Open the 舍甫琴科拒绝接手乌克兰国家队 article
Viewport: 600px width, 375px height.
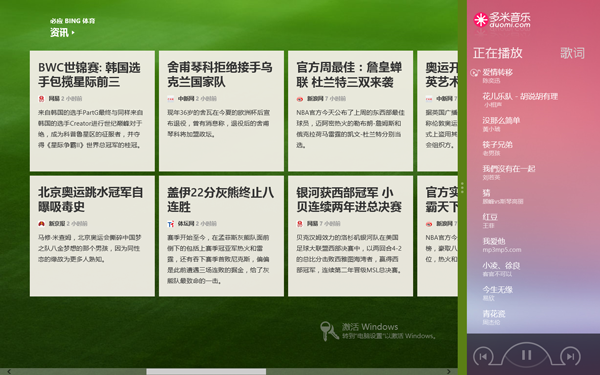(221, 111)
